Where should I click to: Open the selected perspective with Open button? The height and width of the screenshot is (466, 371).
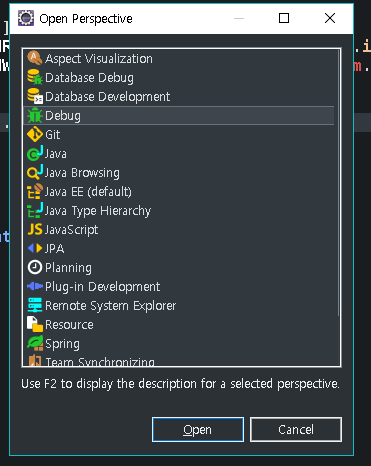tap(198, 430)
